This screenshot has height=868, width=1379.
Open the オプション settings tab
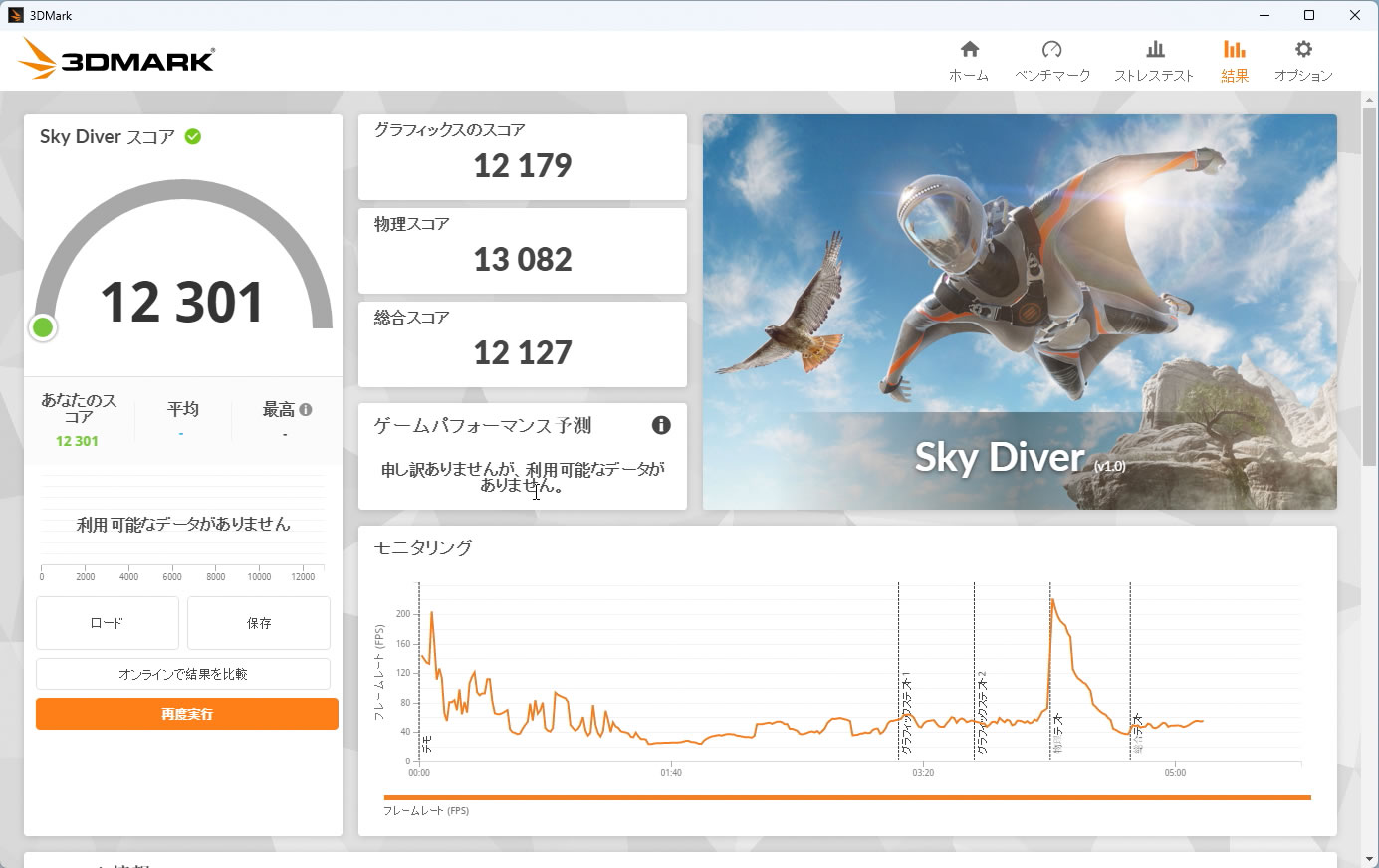pyautogui.click(x=1303, y=61)
